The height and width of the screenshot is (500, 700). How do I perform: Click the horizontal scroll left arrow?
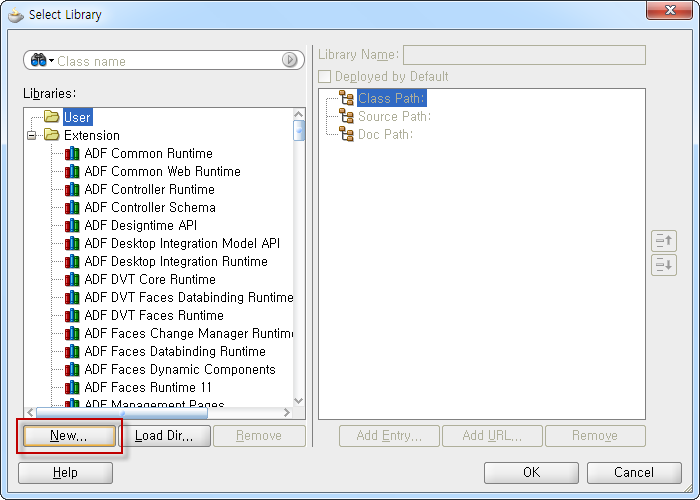(30, 412)
